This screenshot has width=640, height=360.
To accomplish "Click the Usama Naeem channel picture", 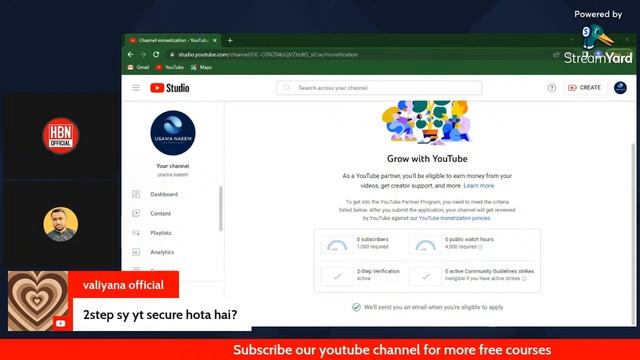I will (173, 133).
